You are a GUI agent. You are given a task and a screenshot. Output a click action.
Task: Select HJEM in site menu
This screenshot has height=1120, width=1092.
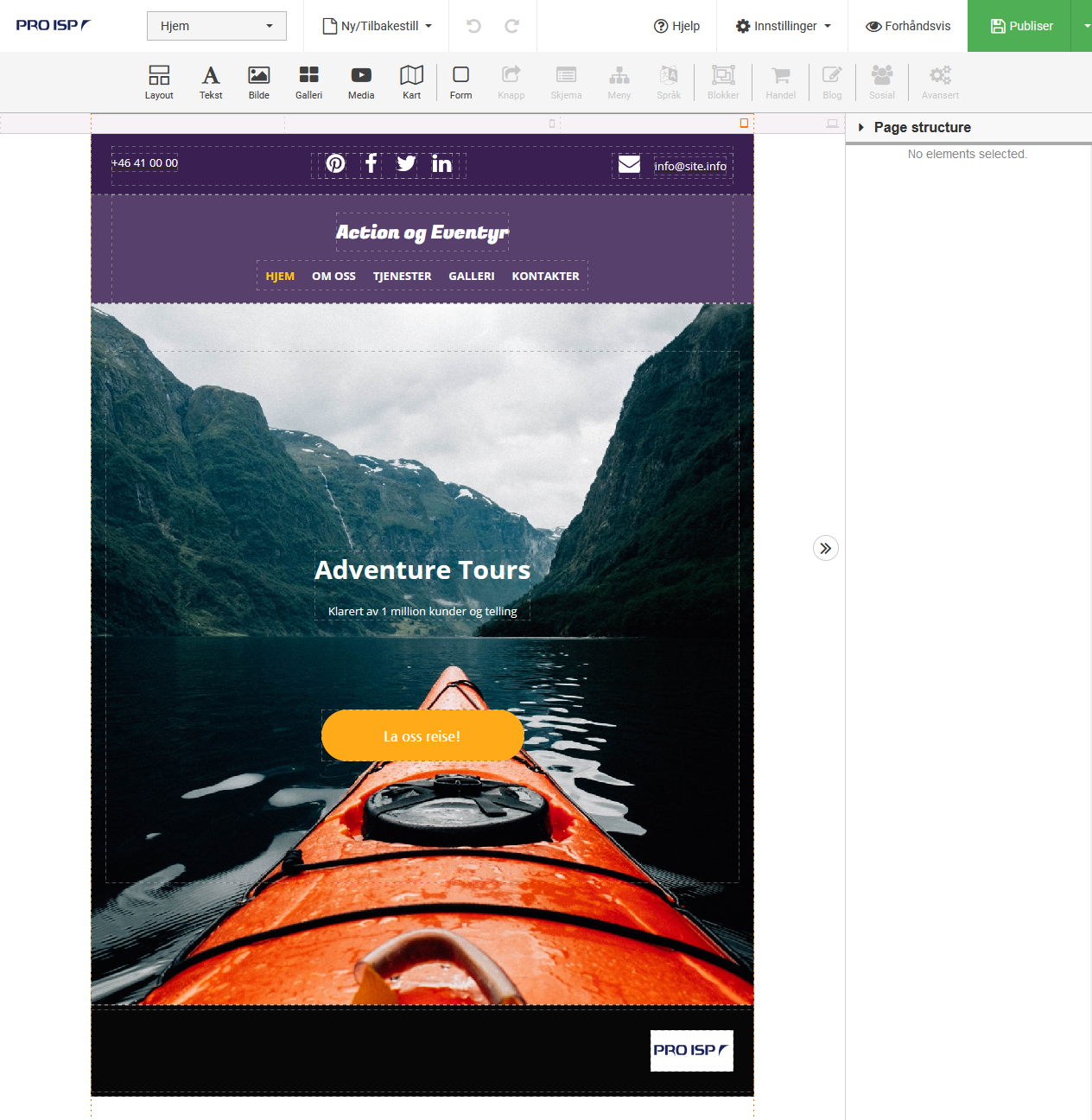(280, 276)
